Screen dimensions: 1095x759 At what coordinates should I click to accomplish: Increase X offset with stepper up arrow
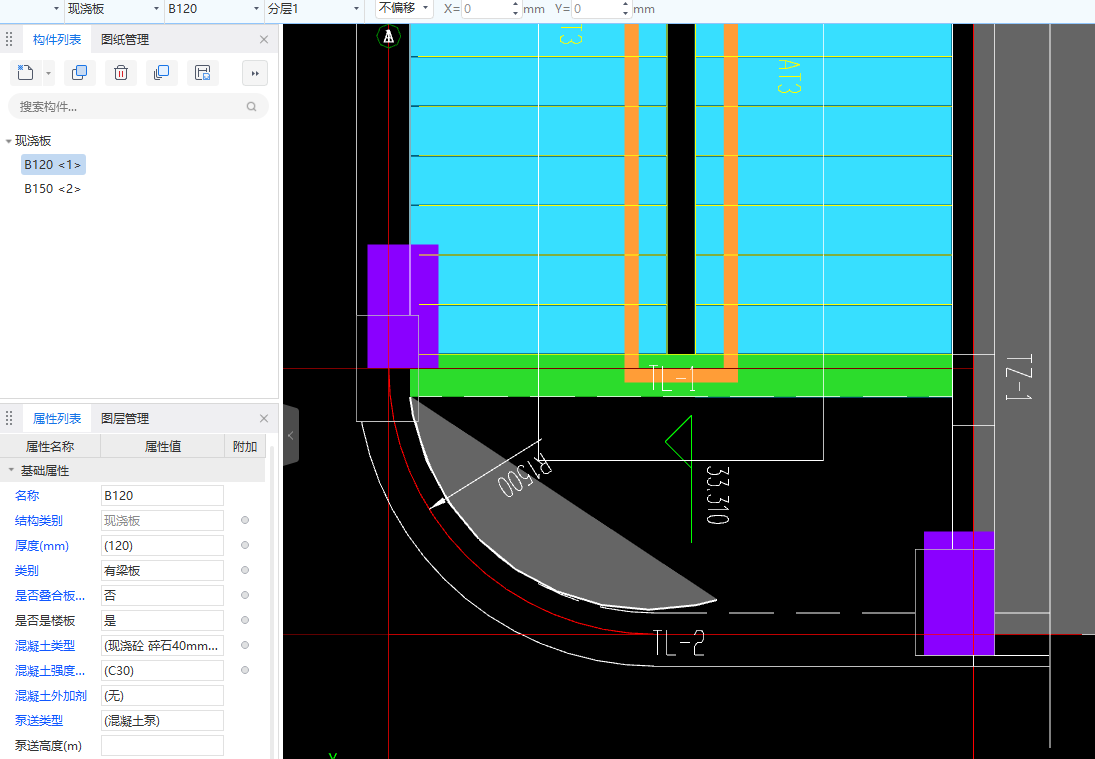[x=516, y=5]
